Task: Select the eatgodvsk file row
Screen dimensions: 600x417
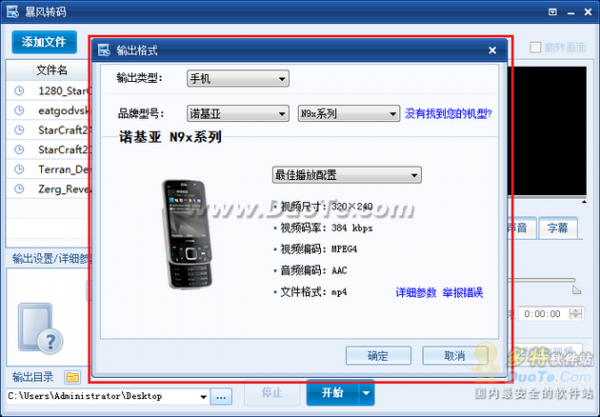Action: (x=48, y=111)
